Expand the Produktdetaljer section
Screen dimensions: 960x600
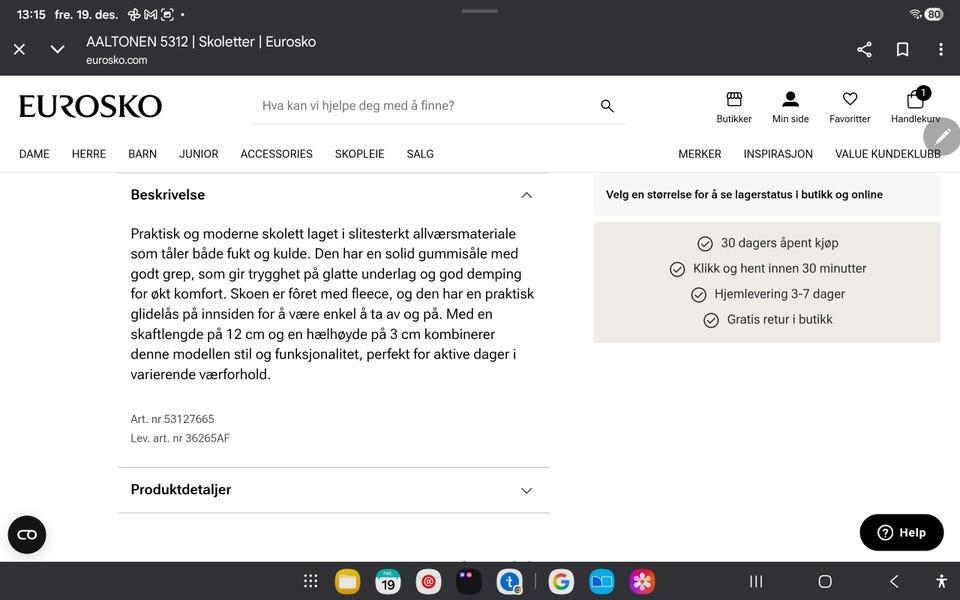[526, 490]
